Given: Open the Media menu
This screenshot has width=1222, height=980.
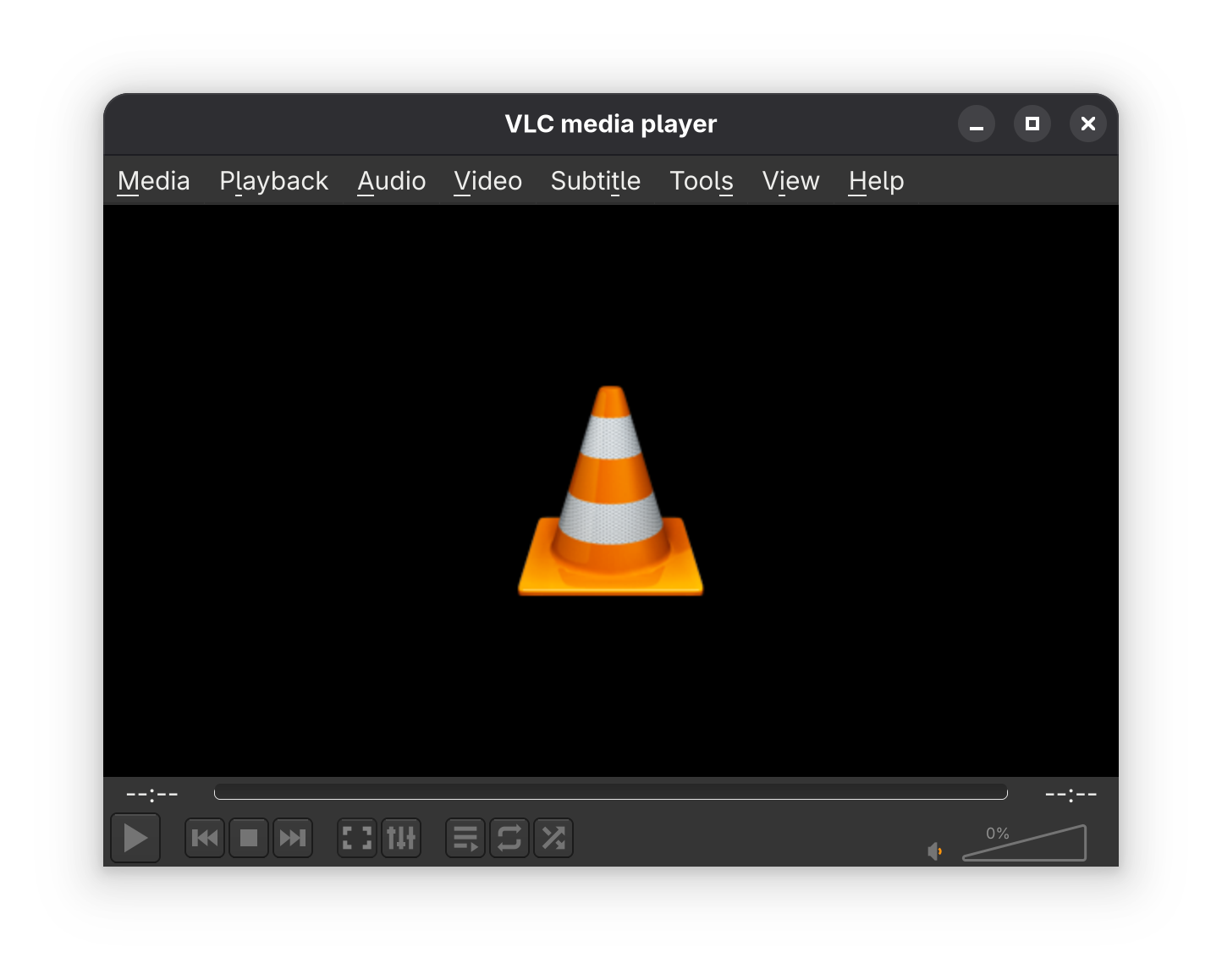Looking at the screenshot, I should [154, 181].
